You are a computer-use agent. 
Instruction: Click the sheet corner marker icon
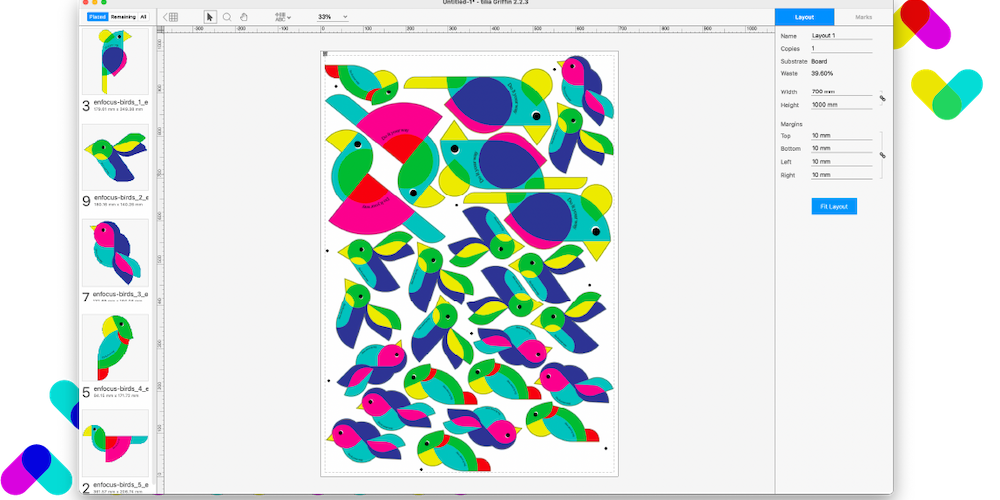pos(325,54)
